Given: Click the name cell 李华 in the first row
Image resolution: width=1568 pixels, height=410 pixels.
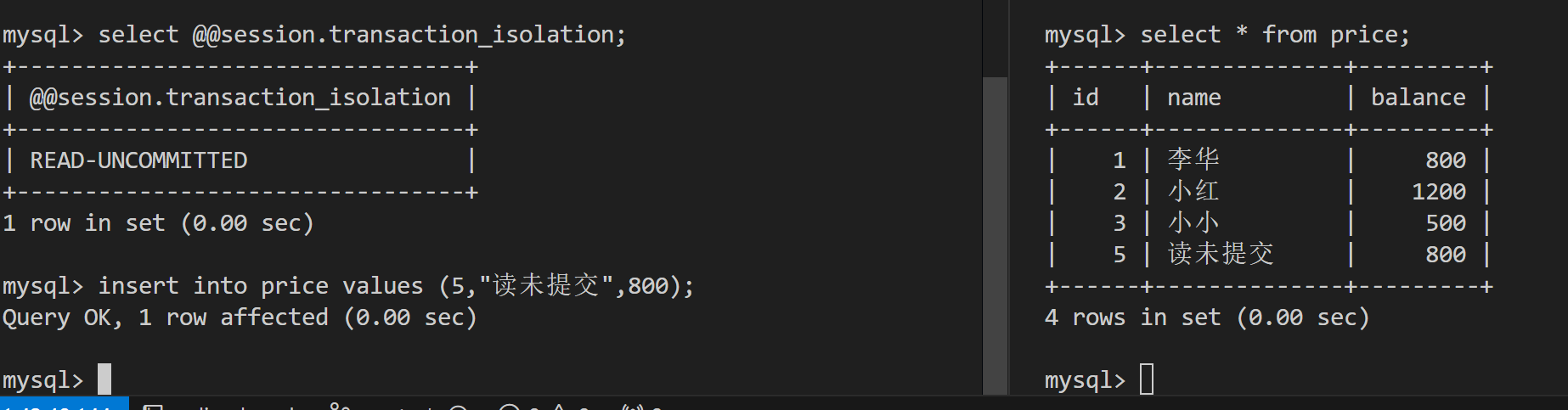Looking at the screenshot, I should click(1193, 160).
